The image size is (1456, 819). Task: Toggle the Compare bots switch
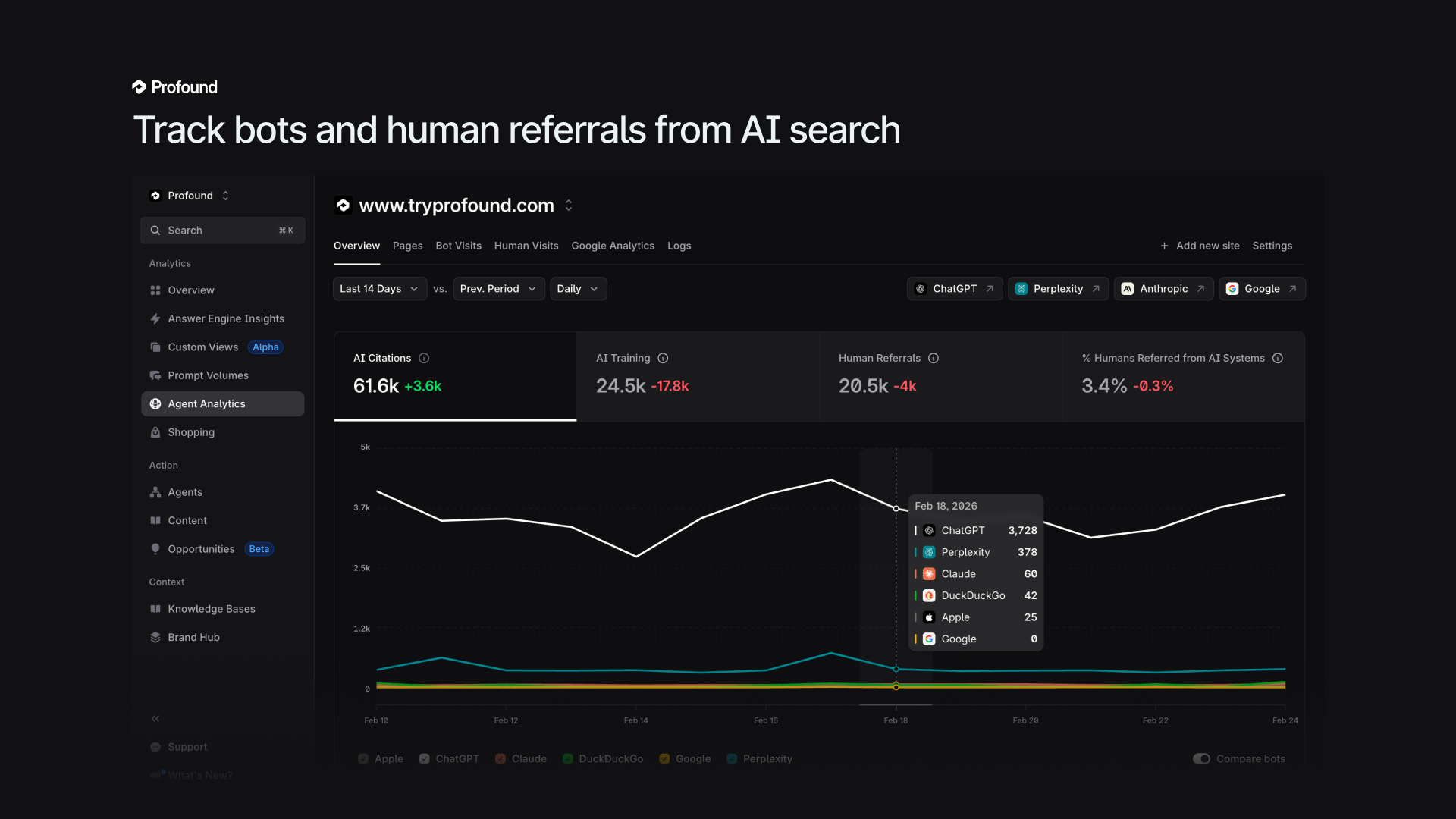[1201, 758]
